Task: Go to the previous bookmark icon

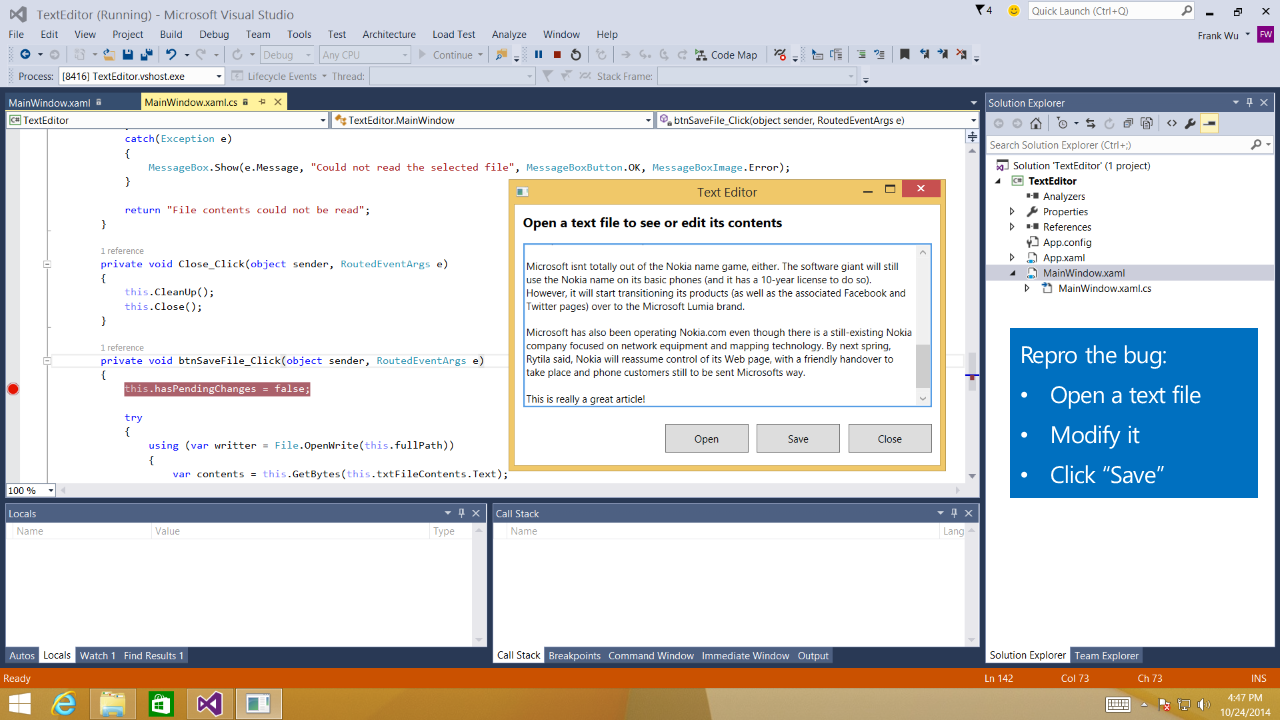Action: coord(924,54)
